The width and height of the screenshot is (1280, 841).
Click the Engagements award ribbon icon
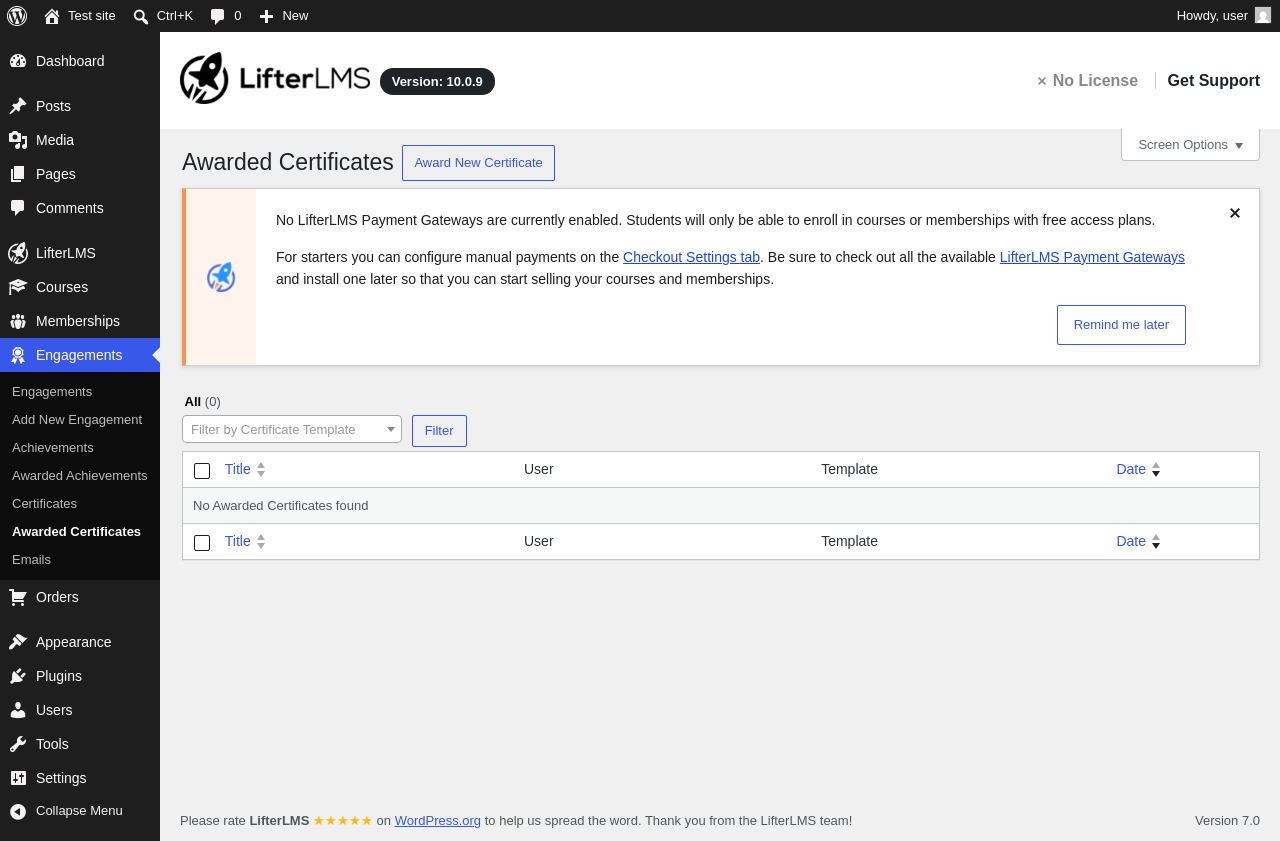[18, 355]
